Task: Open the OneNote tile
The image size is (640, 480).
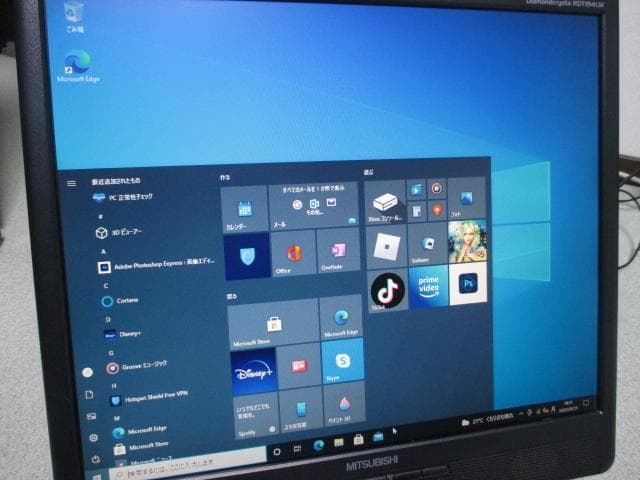Action: 338,250
